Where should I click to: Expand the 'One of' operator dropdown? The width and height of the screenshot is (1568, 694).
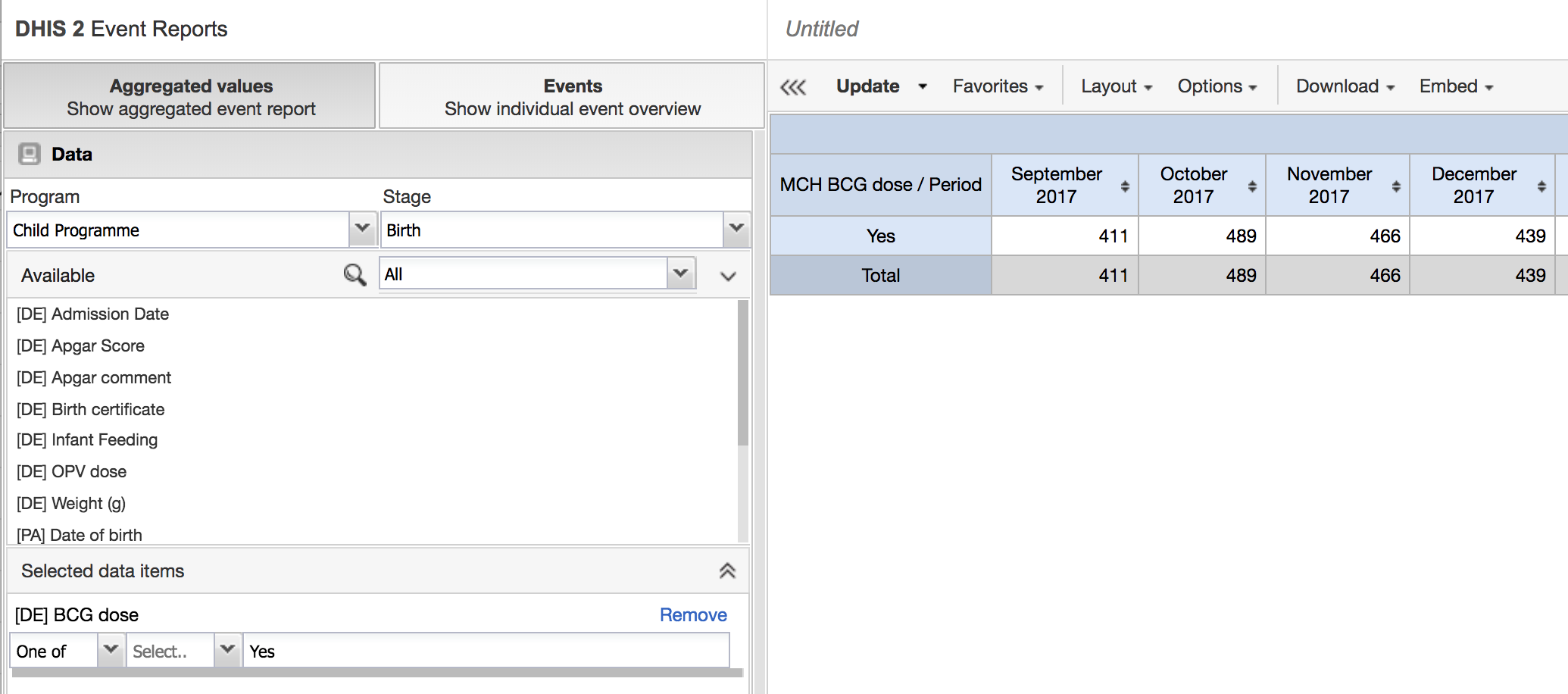point(111,650)
